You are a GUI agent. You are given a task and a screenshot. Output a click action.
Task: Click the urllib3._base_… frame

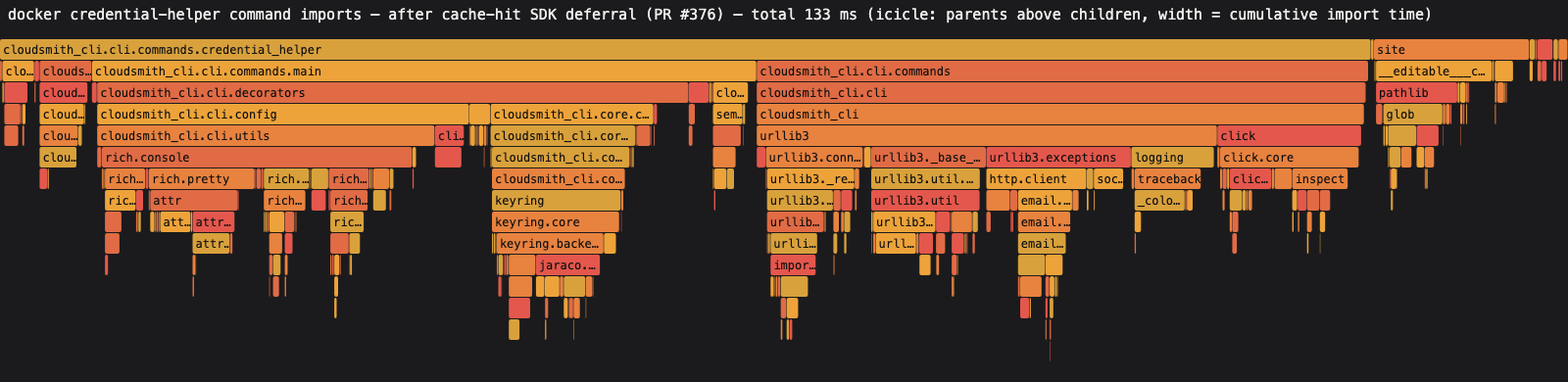[927, 158]
